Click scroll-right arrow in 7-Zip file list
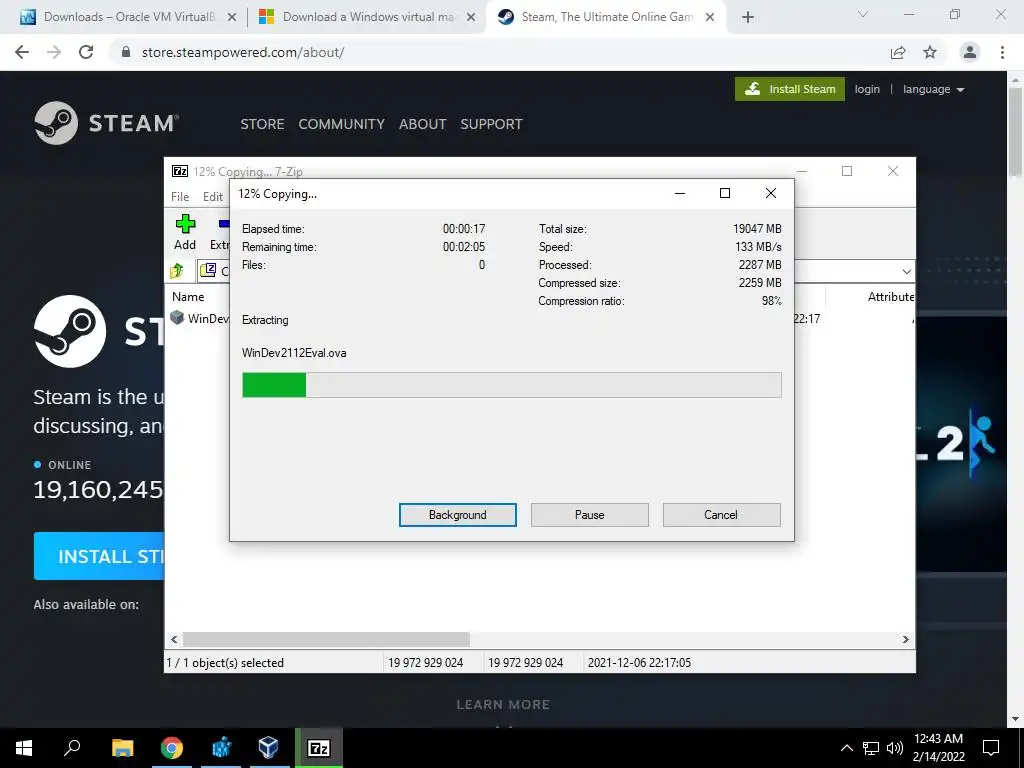The height and width of the screenshot is (768, 1024). pos(905,639)
